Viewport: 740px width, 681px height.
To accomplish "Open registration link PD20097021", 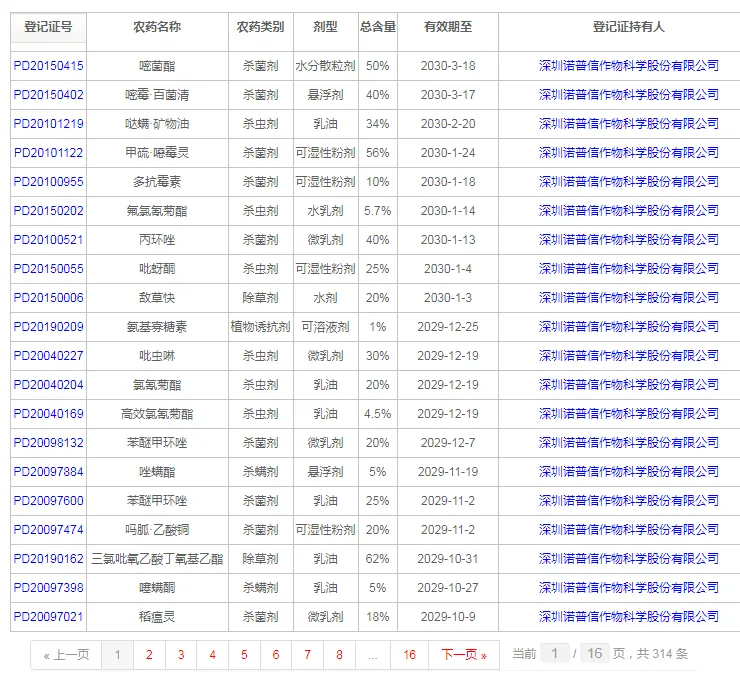I will (49, 617).
